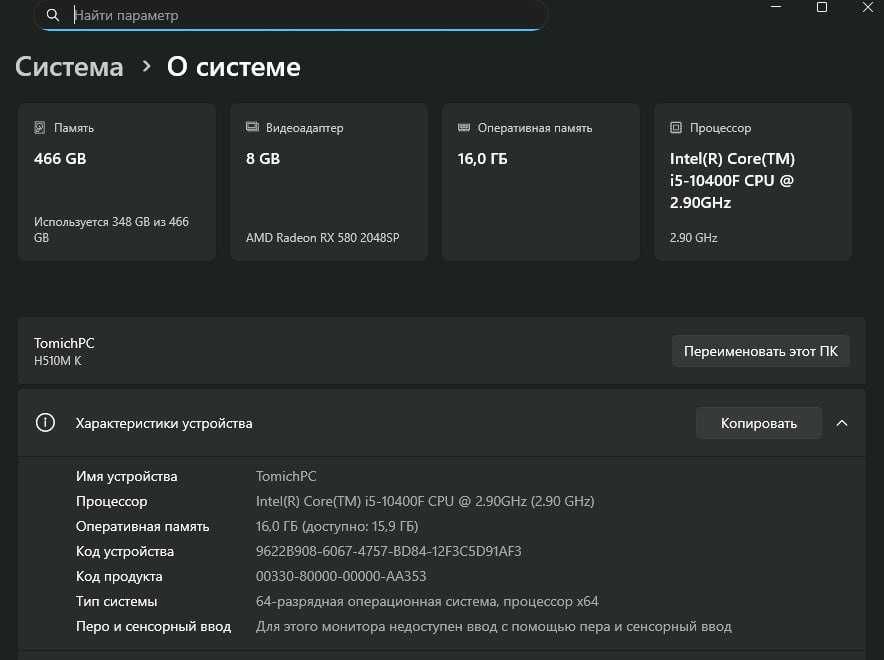Click the search magnifier icon
Screen dimensions: 884x660
point(52,15)
